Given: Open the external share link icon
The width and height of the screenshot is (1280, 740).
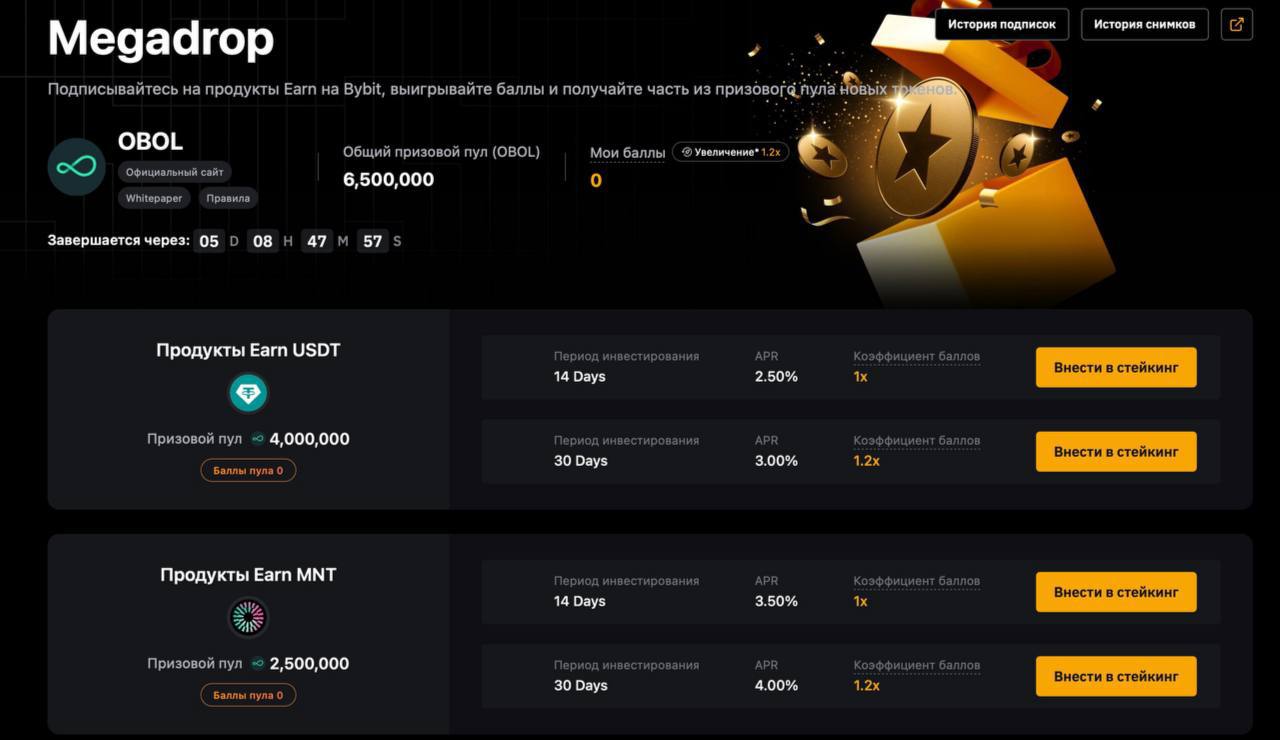Looking at the screenshot, I should pyautogui.click(x=1237, y=24).
